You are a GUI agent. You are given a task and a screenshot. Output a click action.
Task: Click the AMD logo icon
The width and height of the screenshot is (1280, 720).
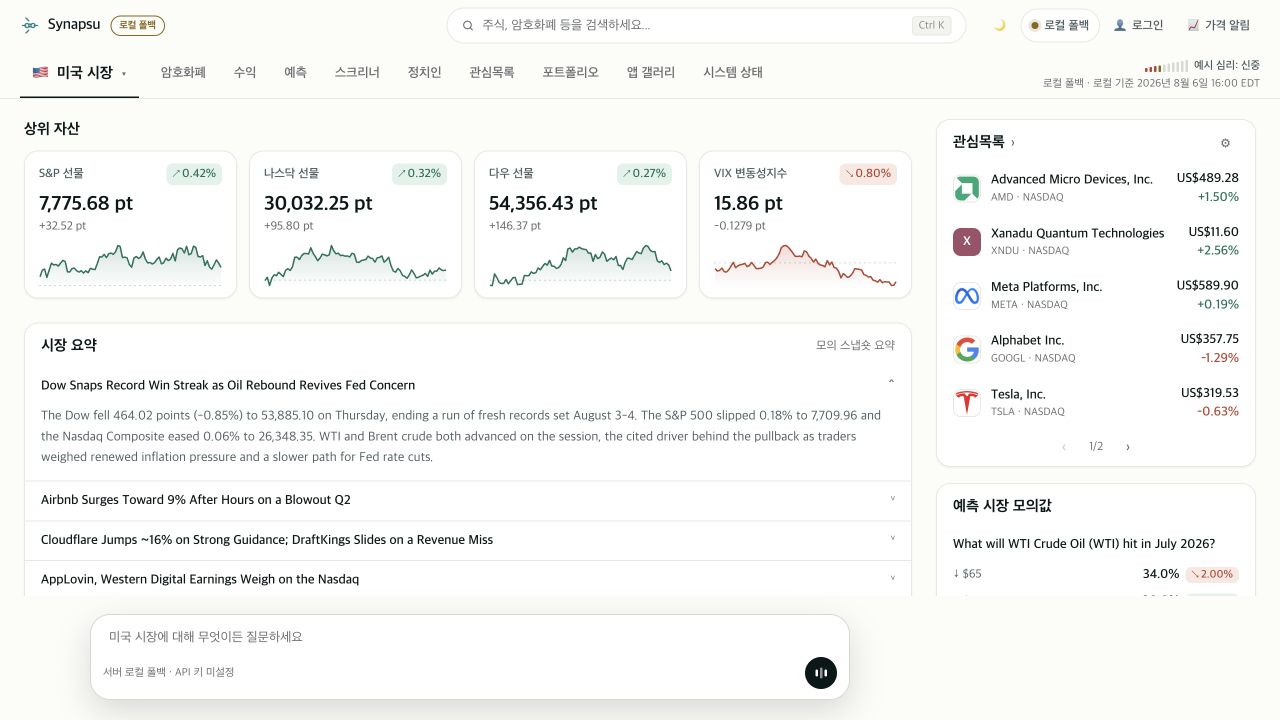(967, 188)
